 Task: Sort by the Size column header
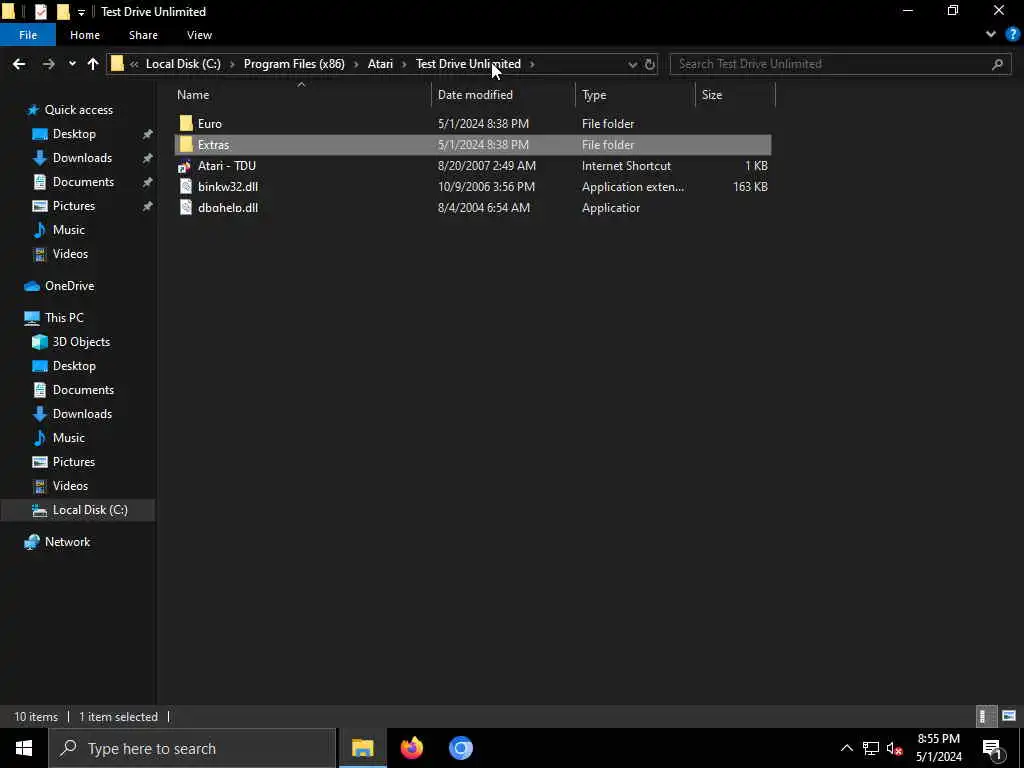[712, 95]
